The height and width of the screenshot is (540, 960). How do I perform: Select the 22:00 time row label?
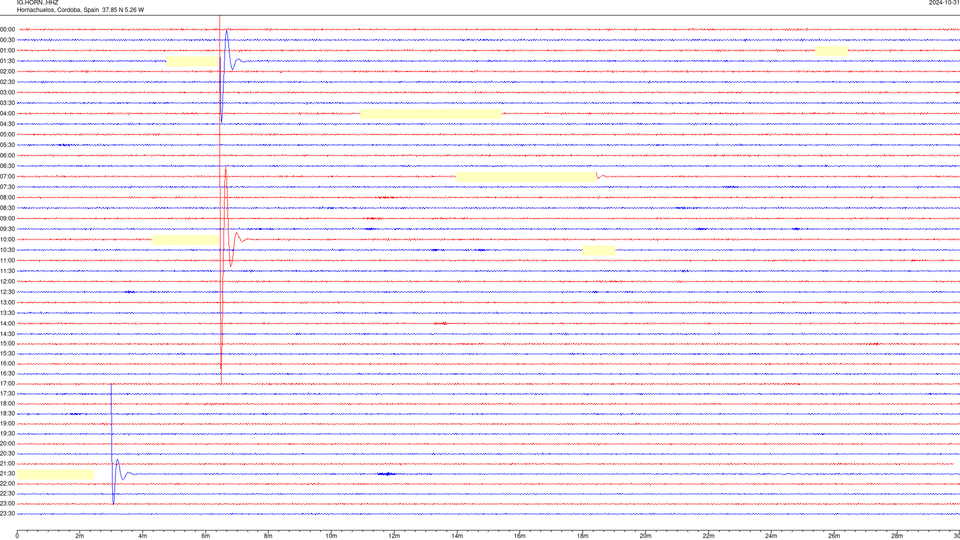[x=7, y=484]
